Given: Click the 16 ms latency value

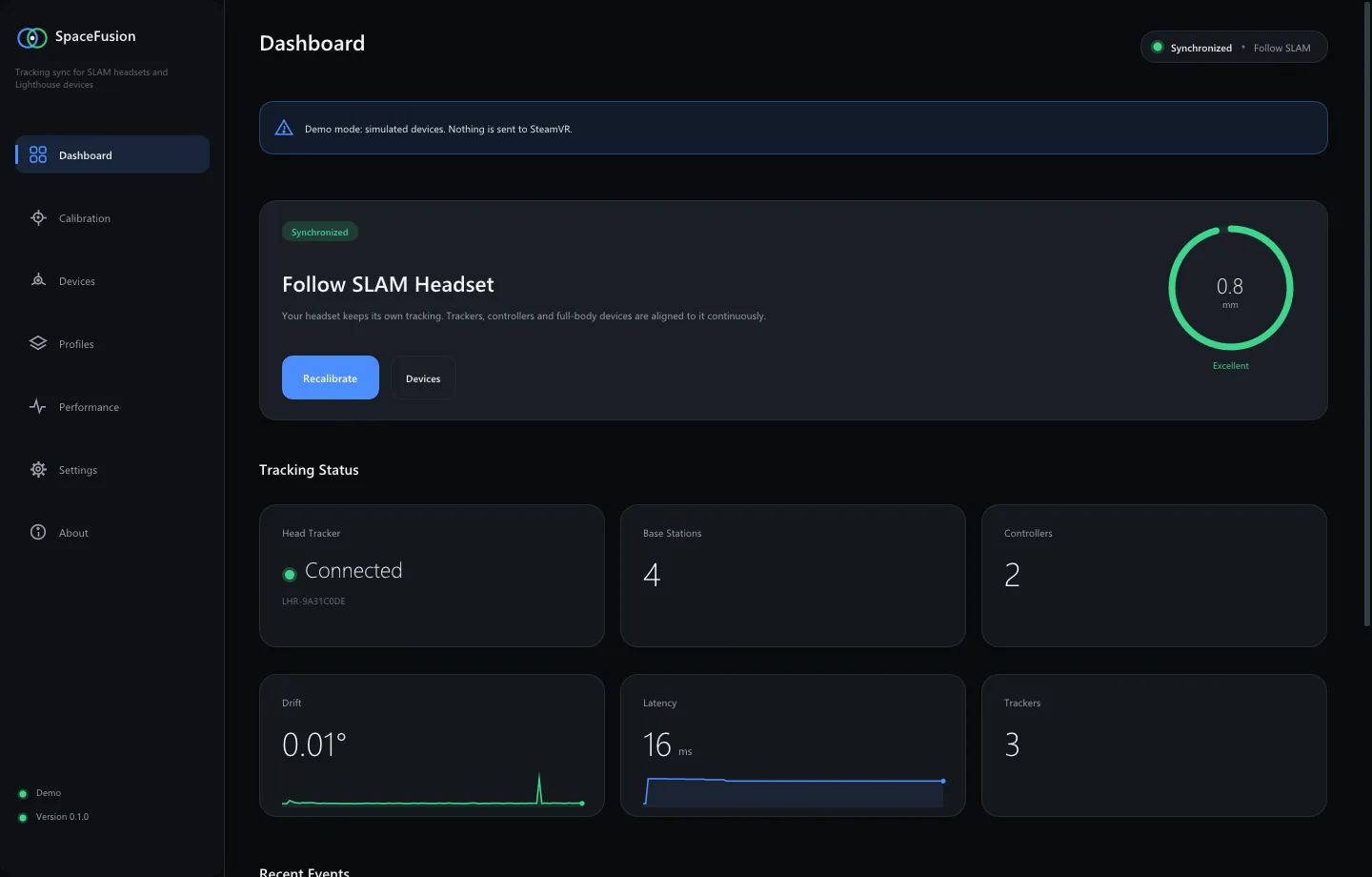Looking at the screenshot, I should [668, 744].
